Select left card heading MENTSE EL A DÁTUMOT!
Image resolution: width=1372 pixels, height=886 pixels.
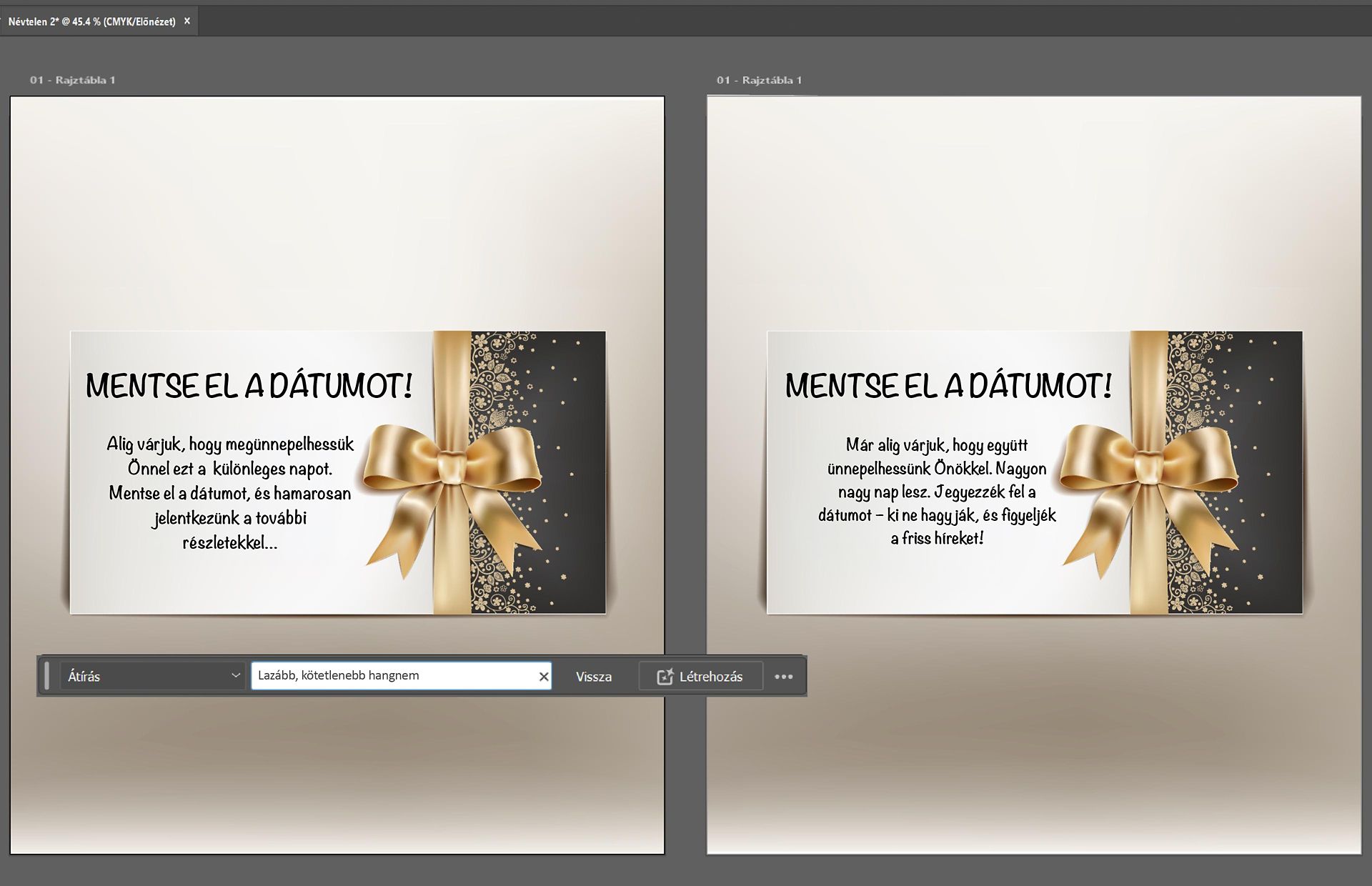[249, 386]
